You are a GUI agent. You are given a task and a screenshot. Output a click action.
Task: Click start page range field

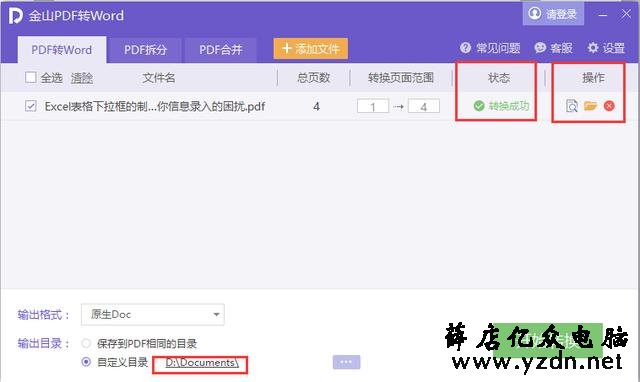(x=373, y=106)
